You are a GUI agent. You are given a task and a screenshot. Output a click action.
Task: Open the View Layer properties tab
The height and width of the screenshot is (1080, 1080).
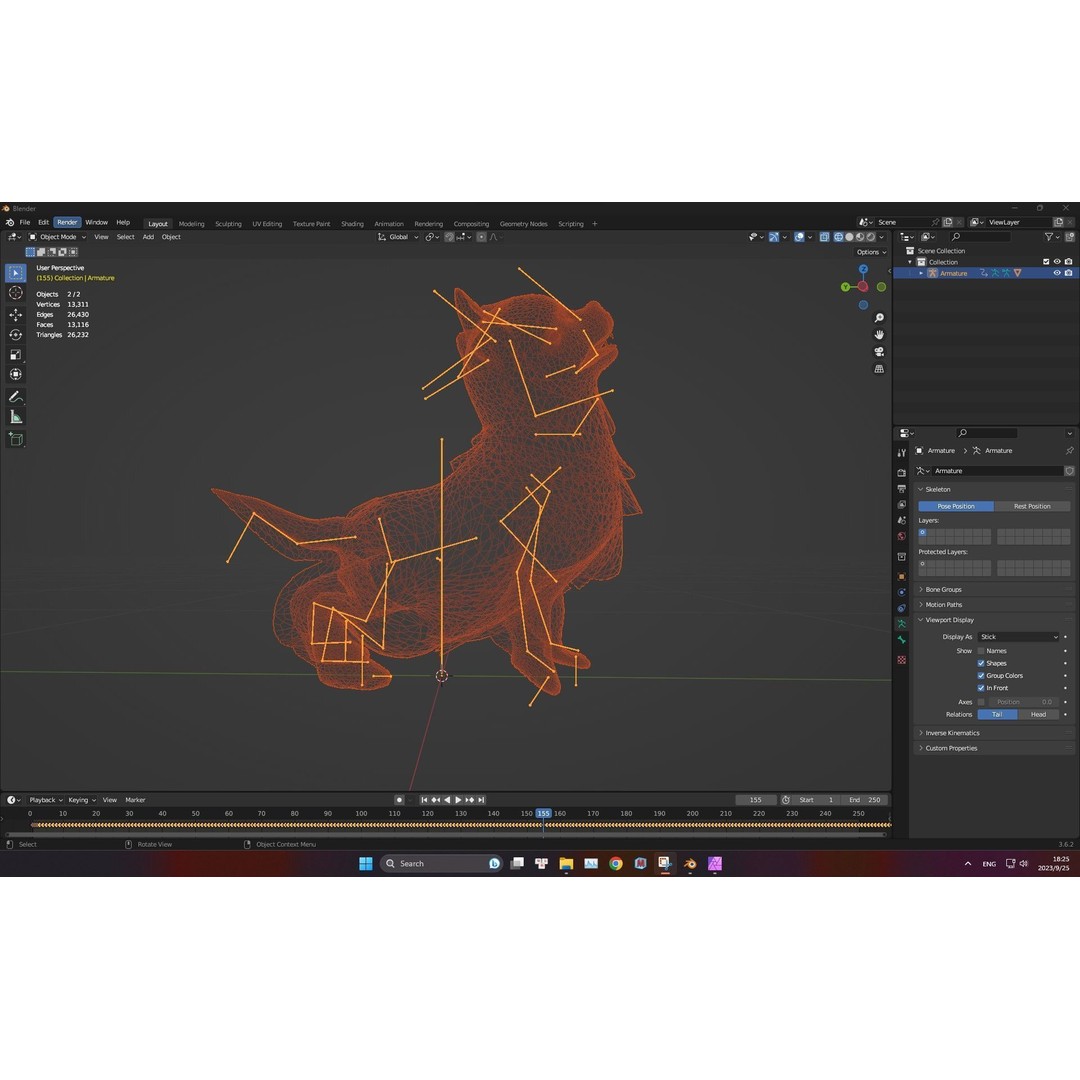point(902,504)
